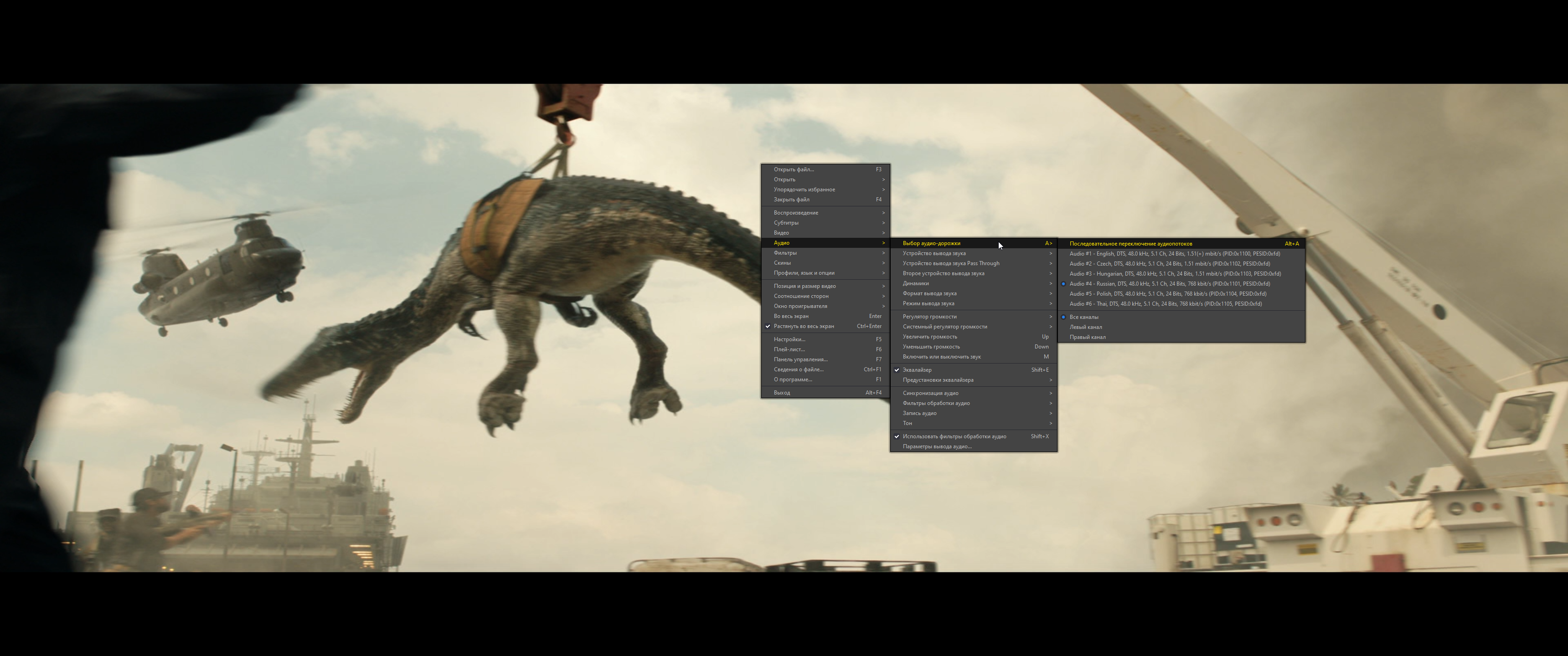Open the 'Динамики' submenu
This screenshot has height=656, width=1568.
pos(973,283)
